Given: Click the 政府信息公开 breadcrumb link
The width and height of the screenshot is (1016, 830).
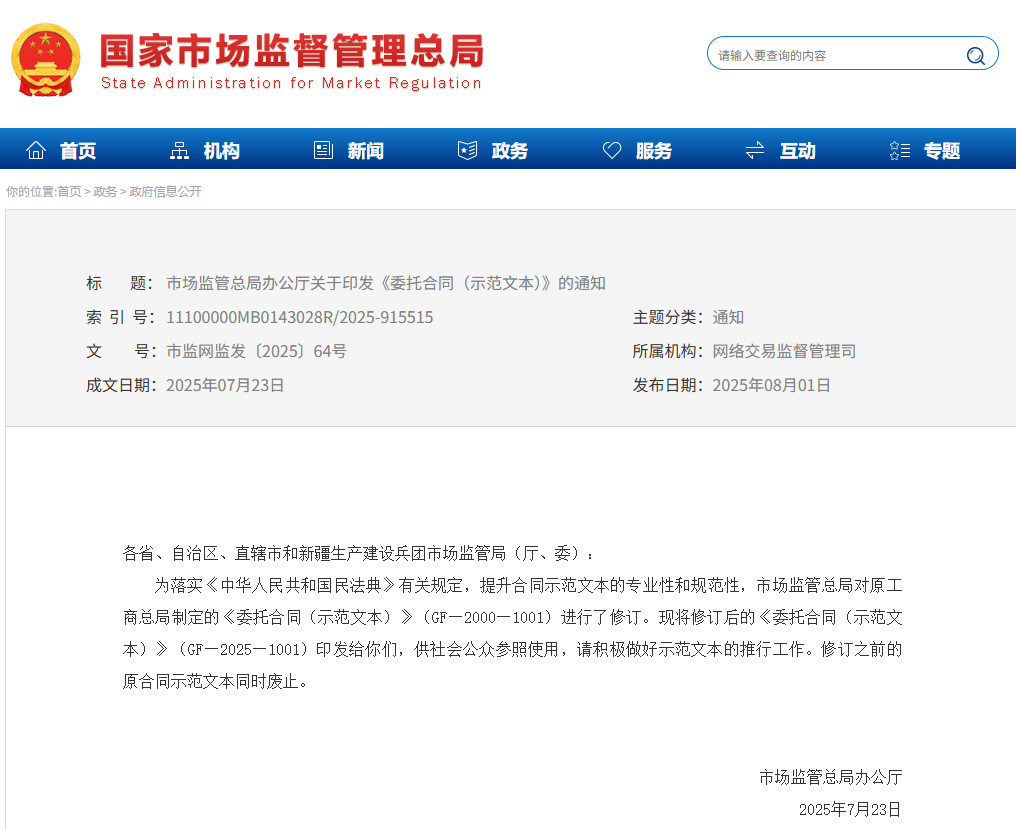Looking at the screenshot, I should click(167, 191).
